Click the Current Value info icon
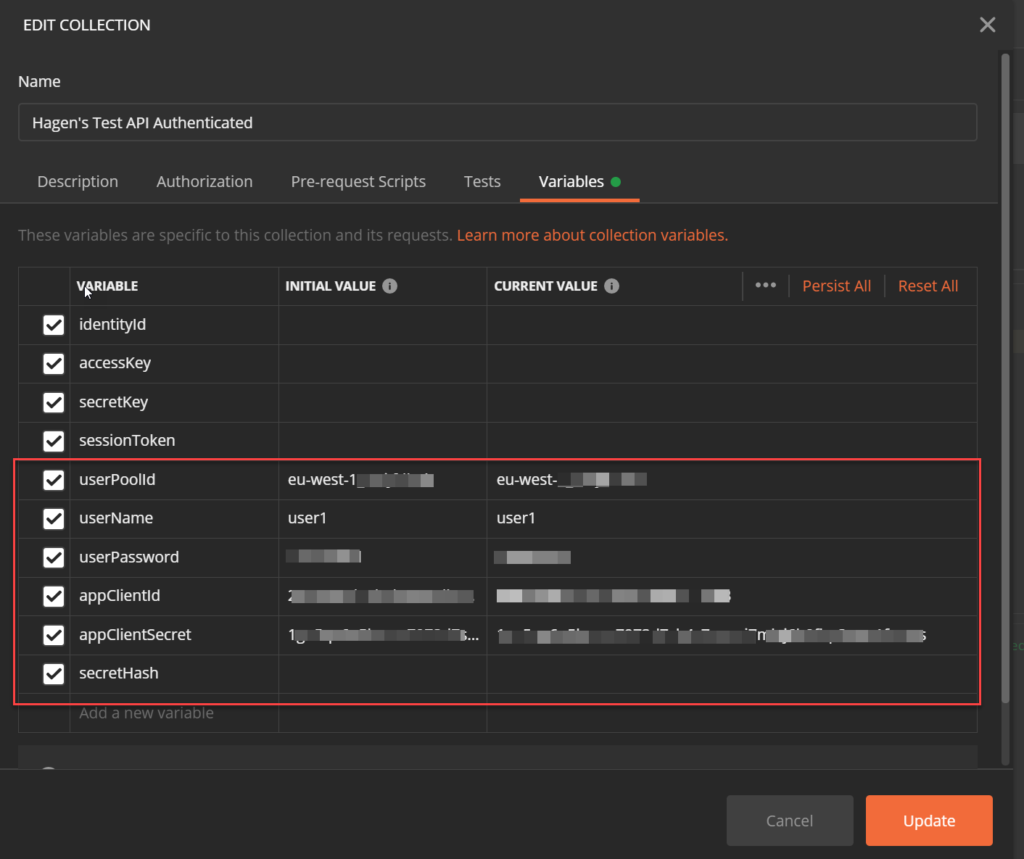Image resolution: width=1024 pixels, height=859 pixels. click(x=611, y=286)
